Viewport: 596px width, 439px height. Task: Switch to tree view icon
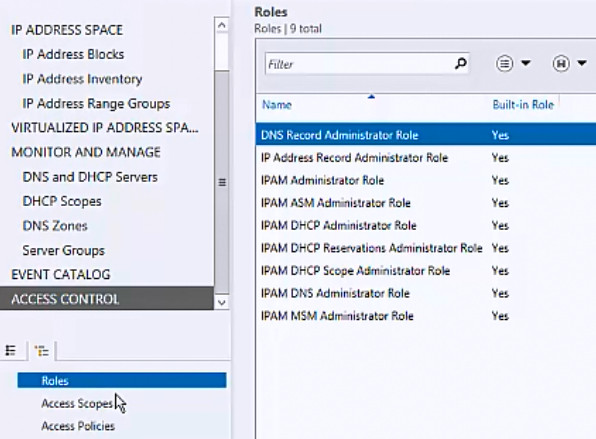[x=41, y=350]
